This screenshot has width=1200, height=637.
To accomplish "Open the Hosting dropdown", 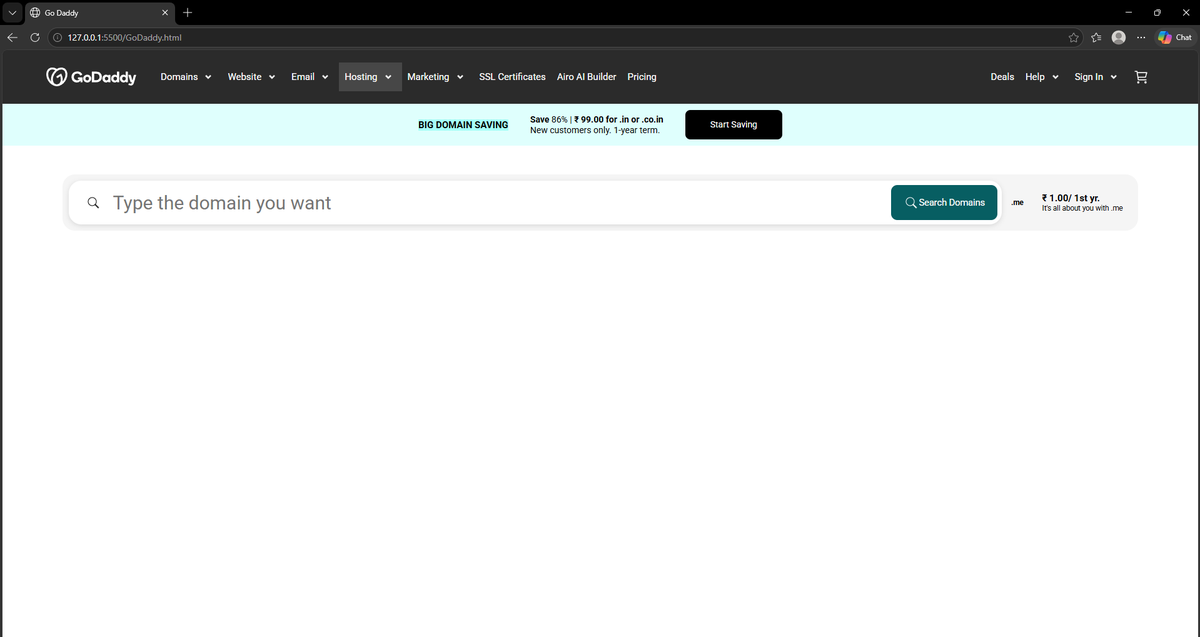I will tap(369, 77).
